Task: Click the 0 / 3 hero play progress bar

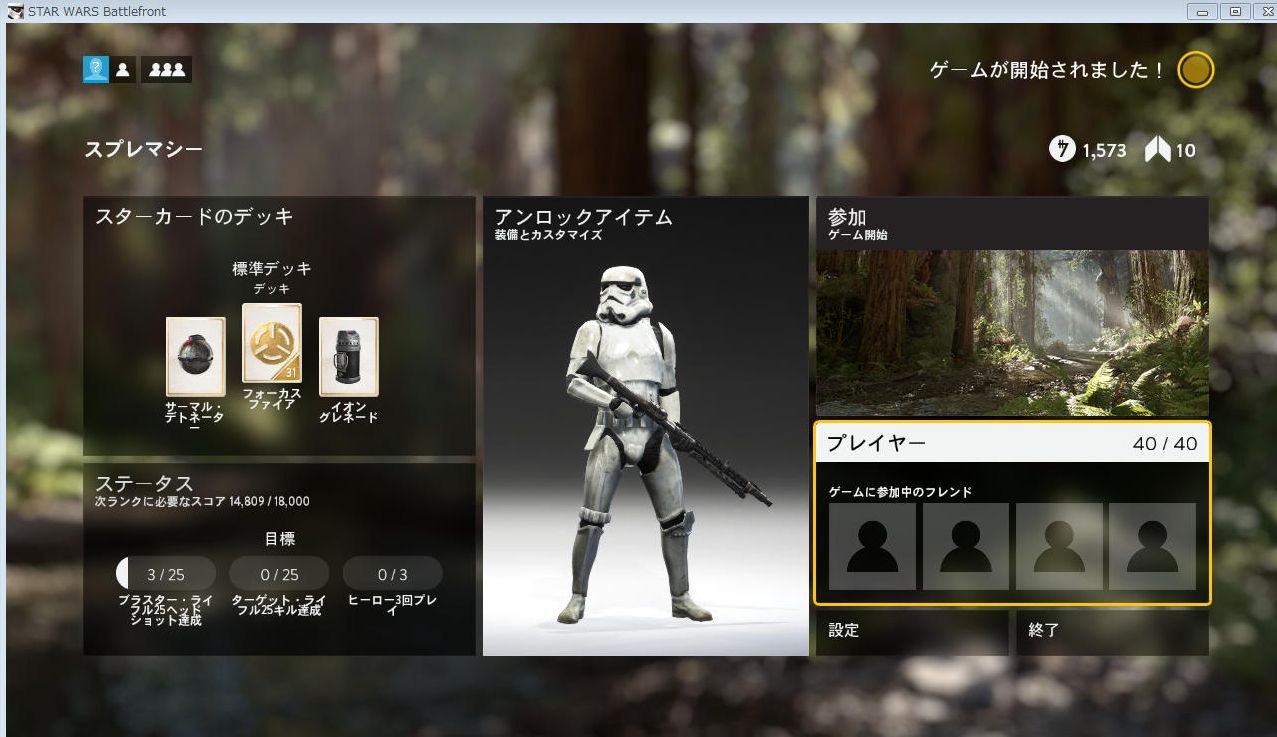Action: [x=392, y=574]
